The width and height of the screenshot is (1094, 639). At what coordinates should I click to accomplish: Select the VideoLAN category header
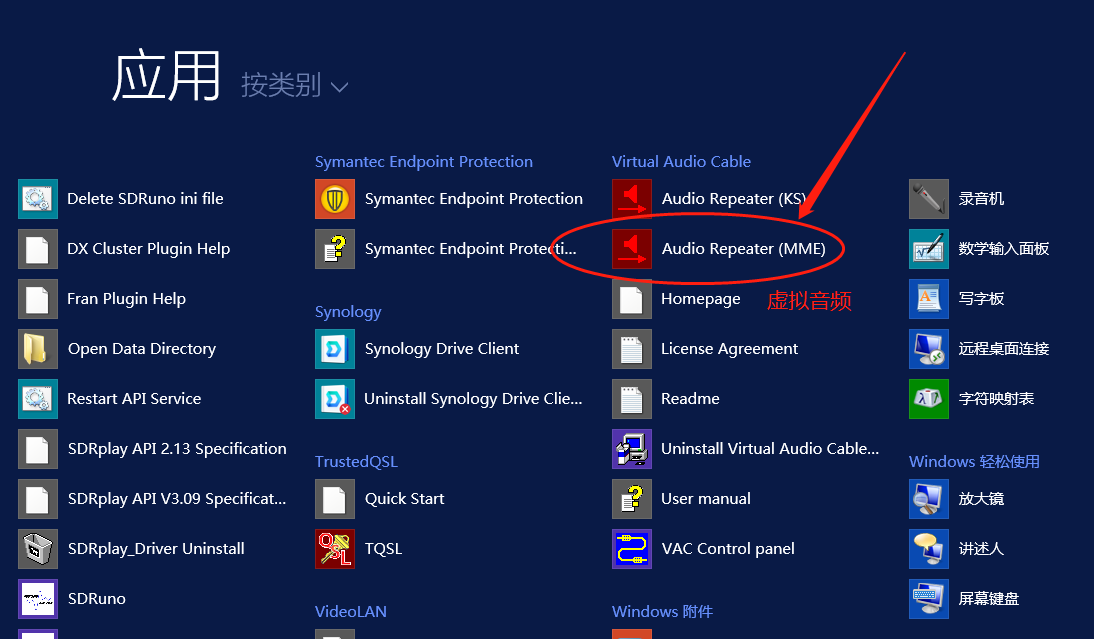(350, 612)
